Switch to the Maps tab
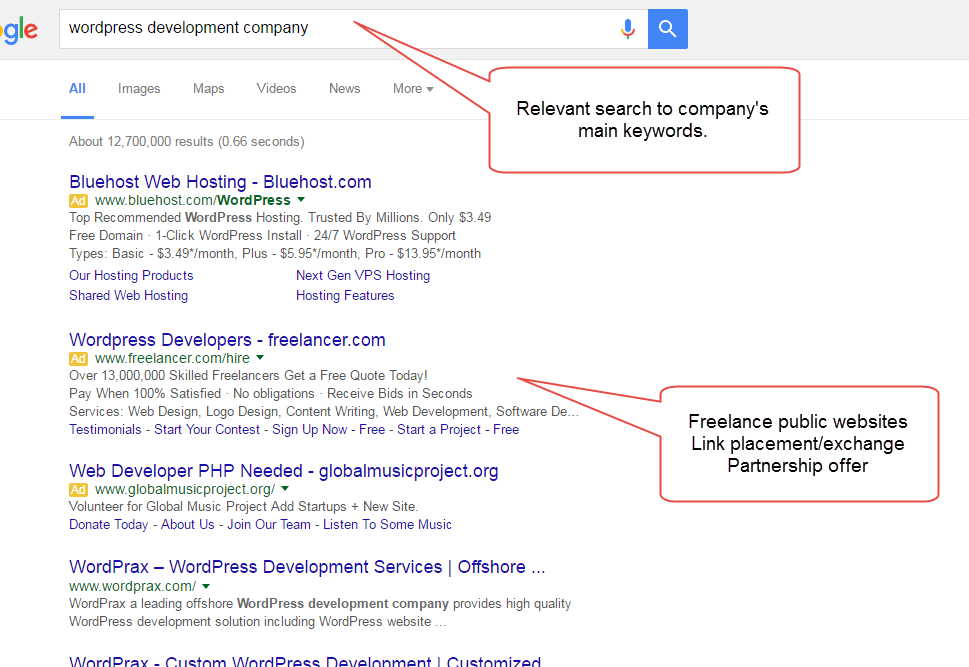The image size is (969, 667). [208, 88]
